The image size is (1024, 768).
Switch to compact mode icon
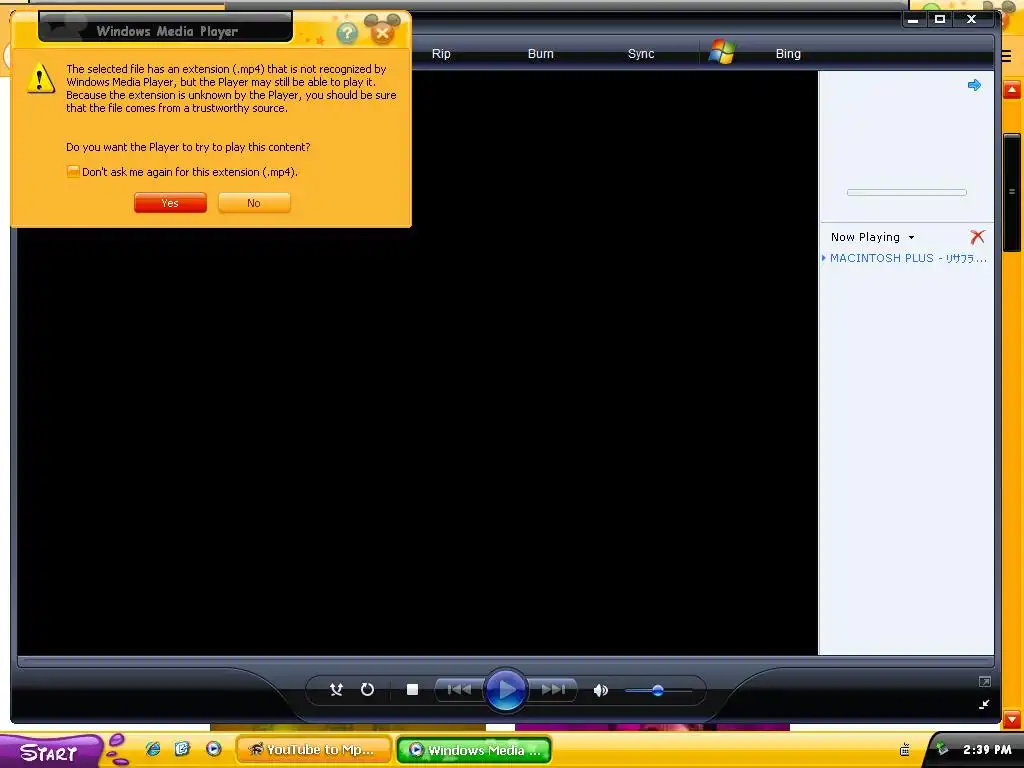985,704
